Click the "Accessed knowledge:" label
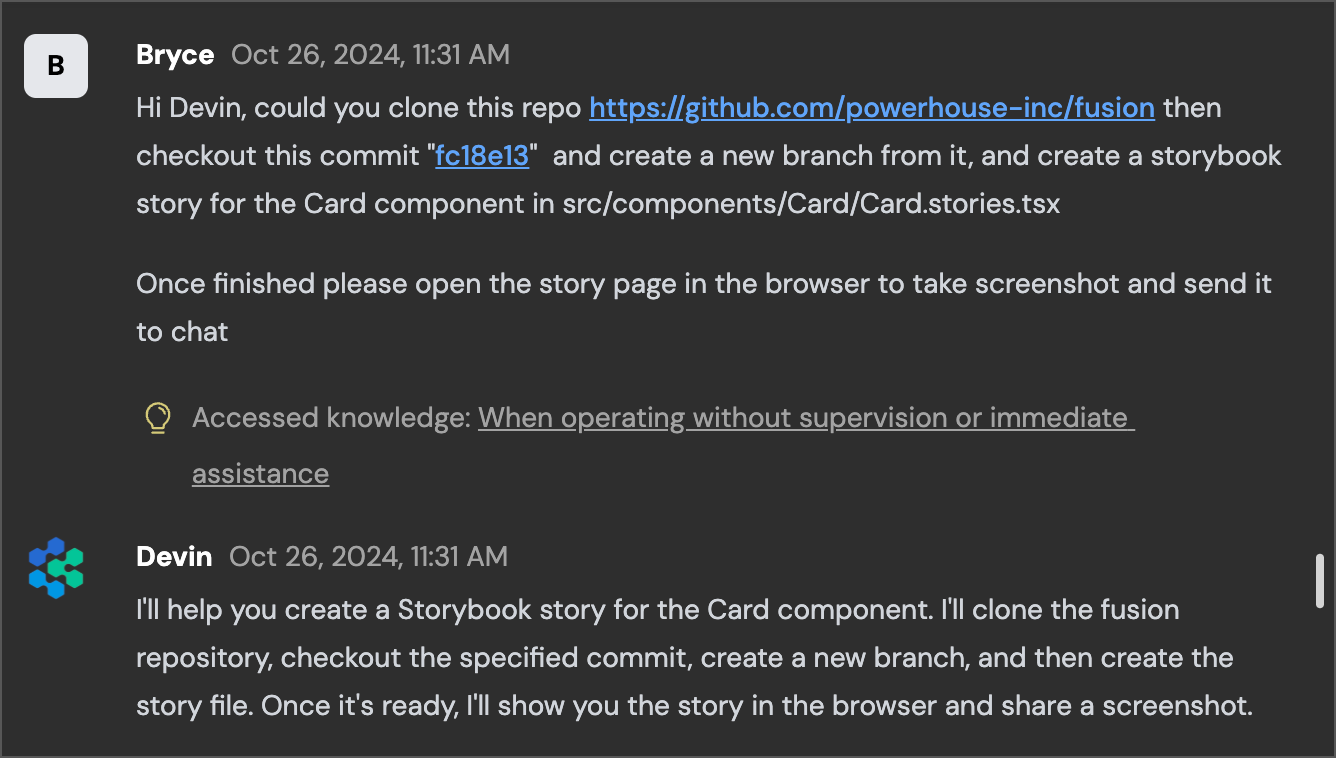 point(331,418)
